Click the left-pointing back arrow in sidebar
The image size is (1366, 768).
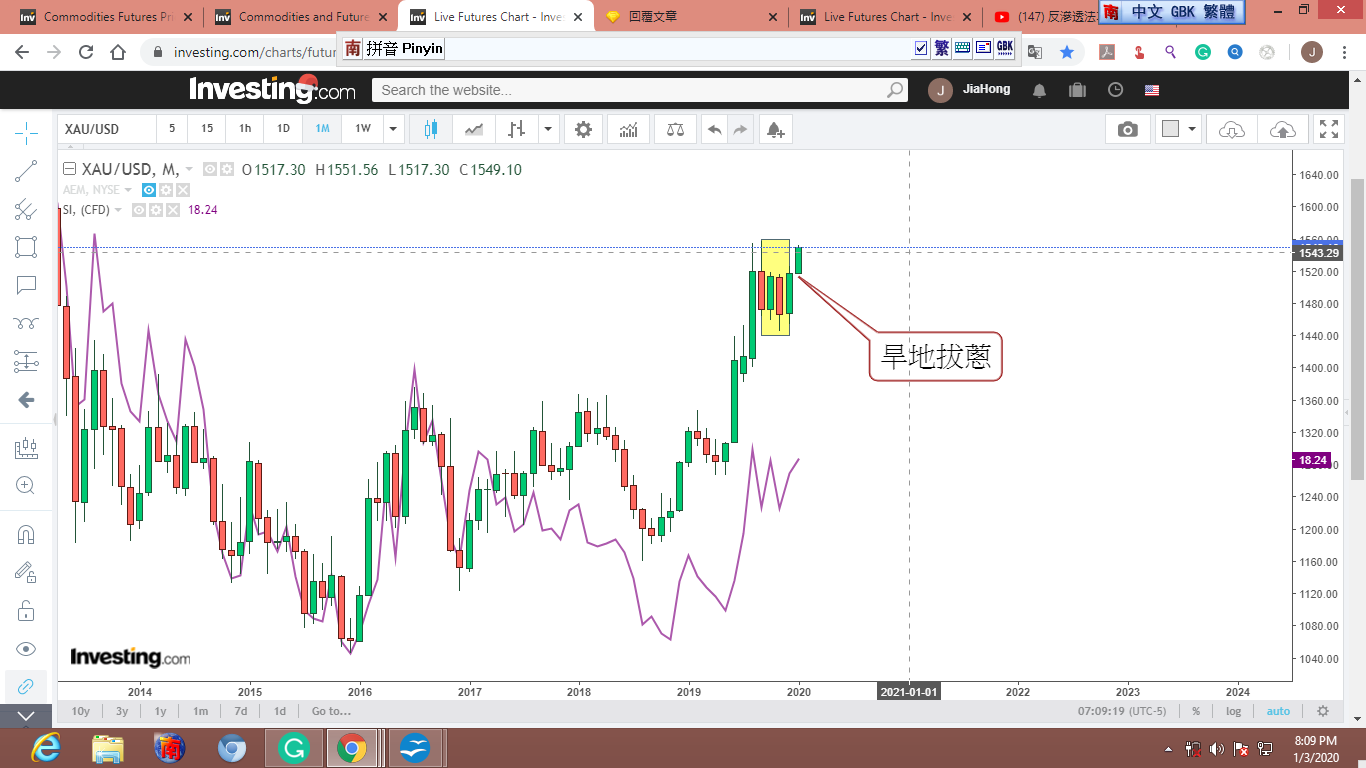tap(26, 400)
